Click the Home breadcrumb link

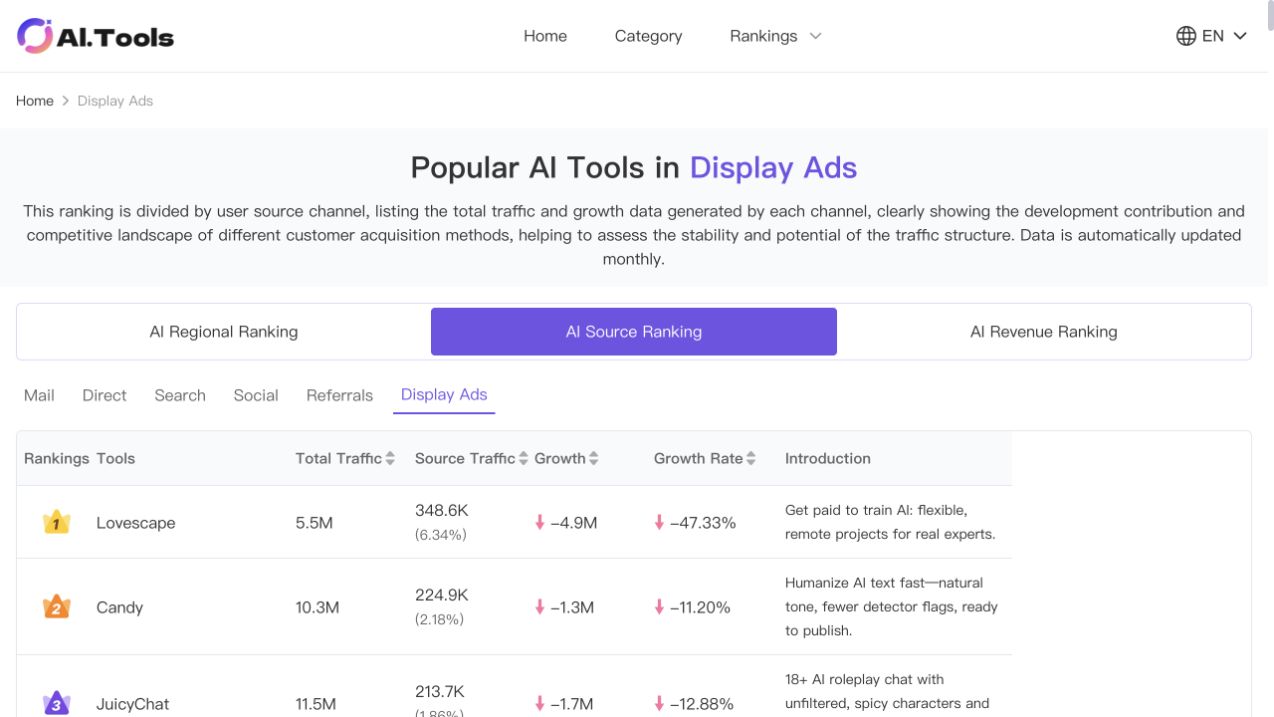[35, 101]
